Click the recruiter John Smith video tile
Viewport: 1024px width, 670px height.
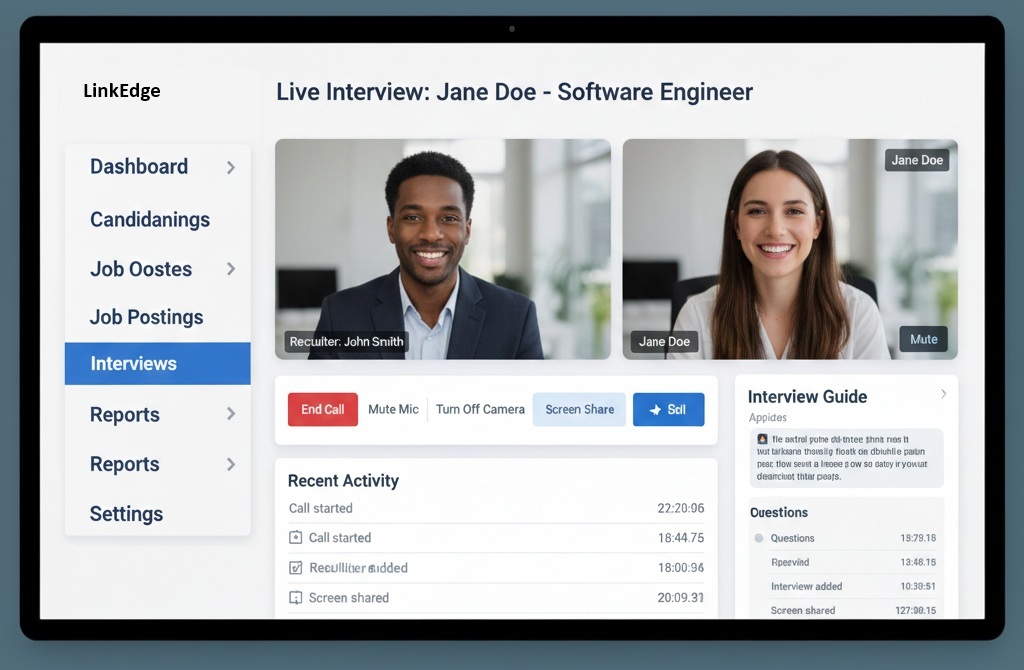[x=443, y=249]
